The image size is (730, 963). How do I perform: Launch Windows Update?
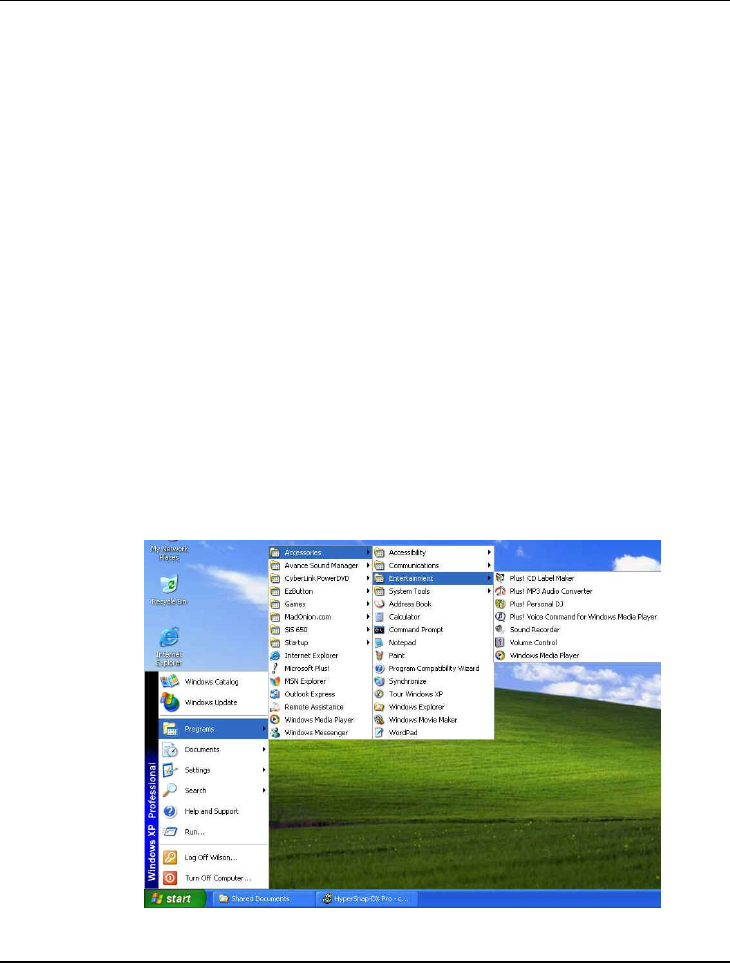tap(214, 702)
